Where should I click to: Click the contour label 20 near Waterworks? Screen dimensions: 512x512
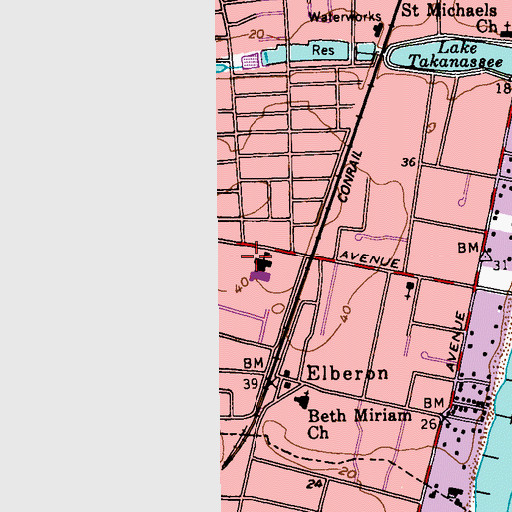[256, 34]
